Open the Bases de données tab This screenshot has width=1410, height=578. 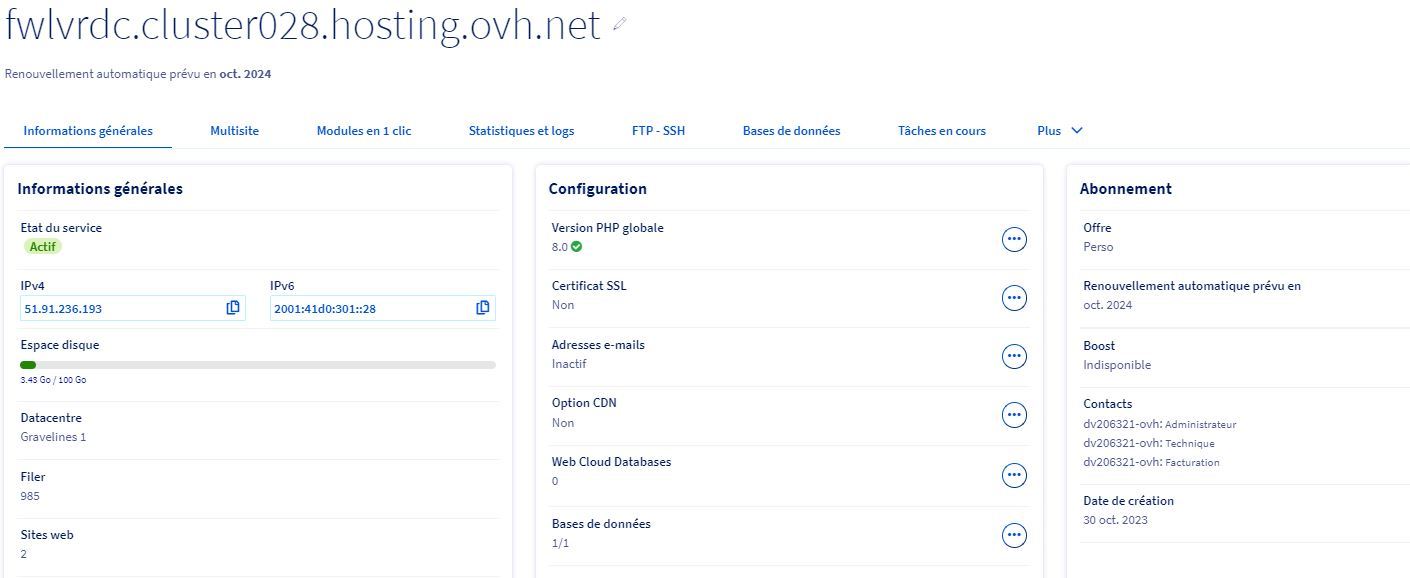click(791, 131)
